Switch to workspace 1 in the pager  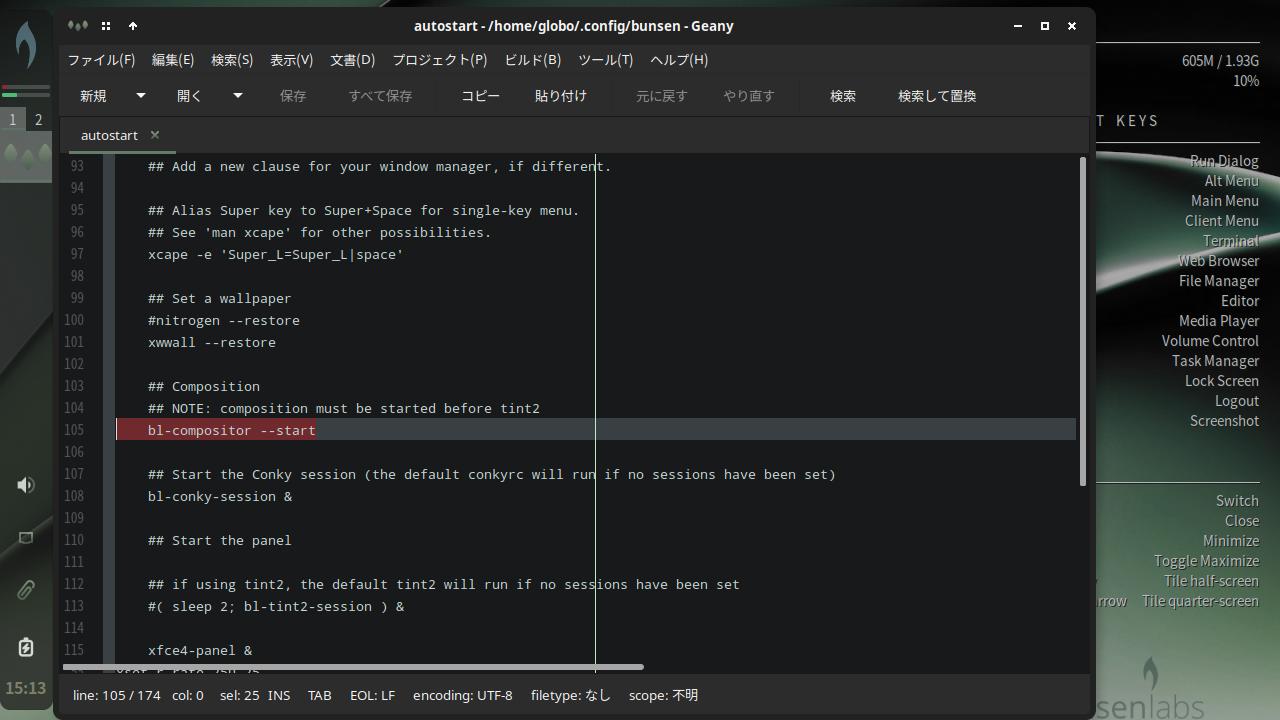[x=13, y=120]
